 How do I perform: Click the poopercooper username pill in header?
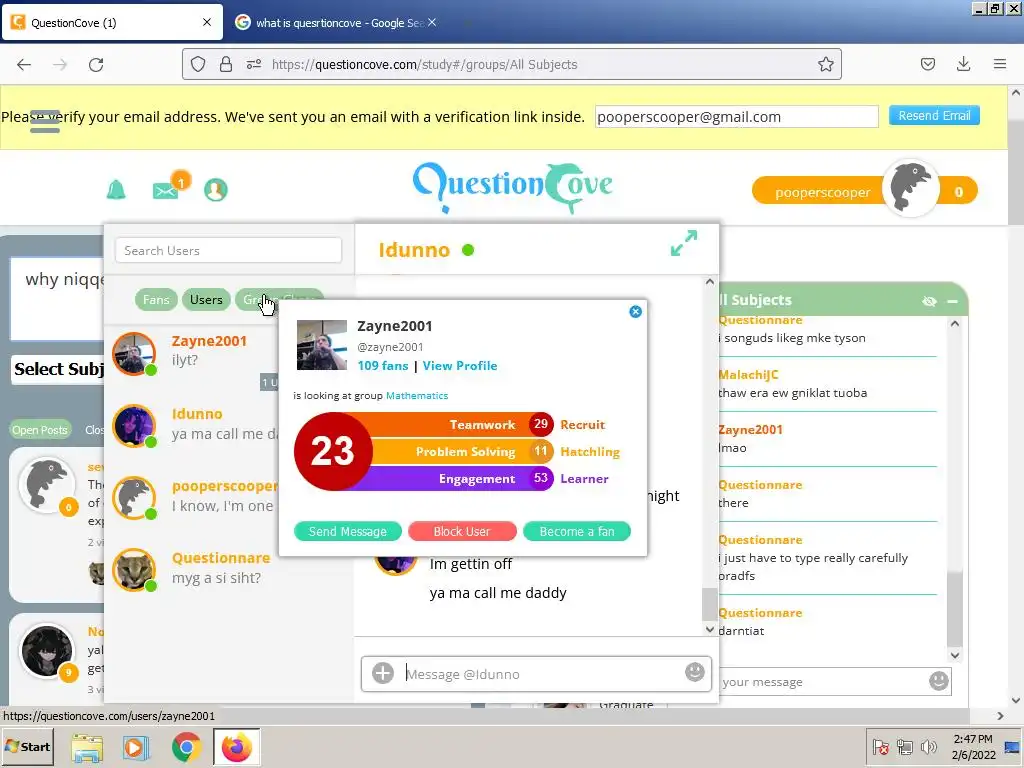[822, 192]
